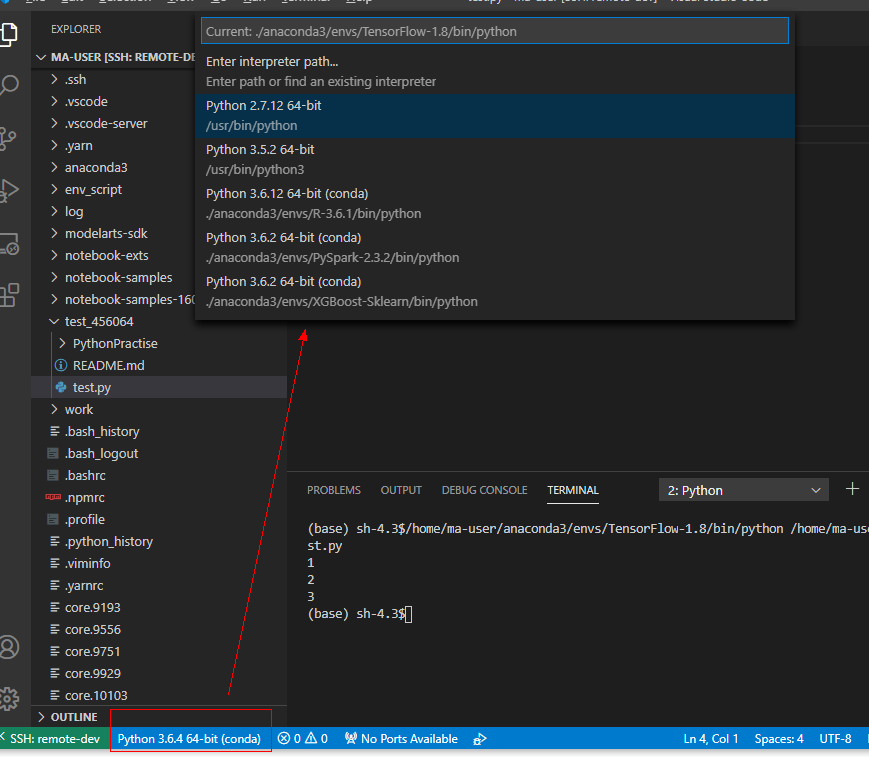Switch to the DEBUG CONSOLE tab
The height and width of the screenshot is (757, 869).
(484, 490)
